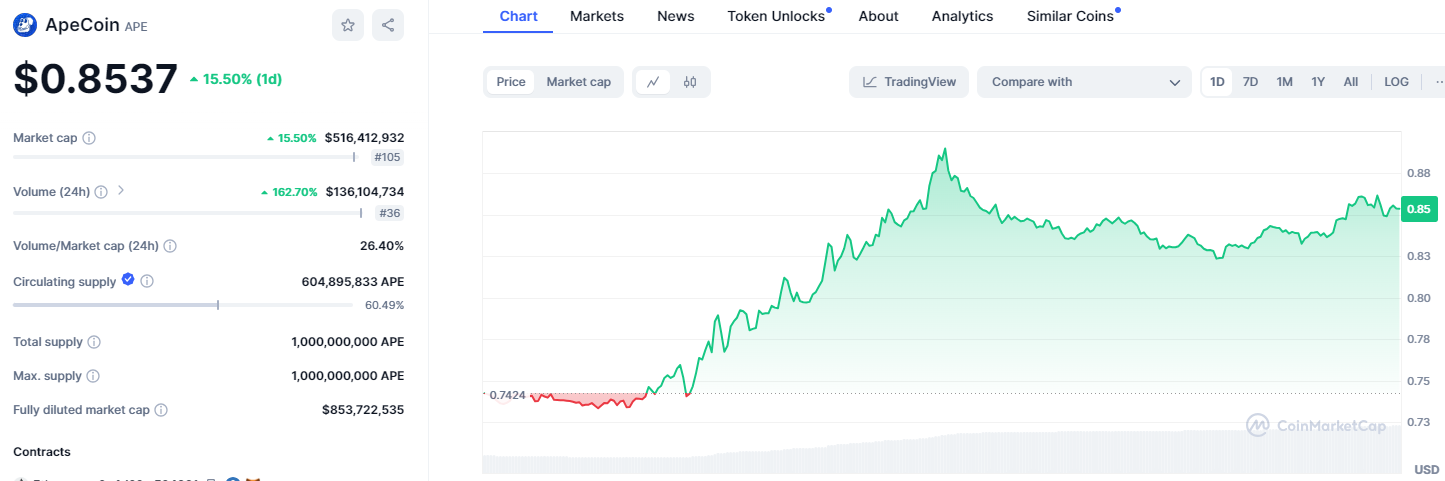Open more chart options ellipsis
This screenshot has width=1445, height=481.
(1438, 82)
